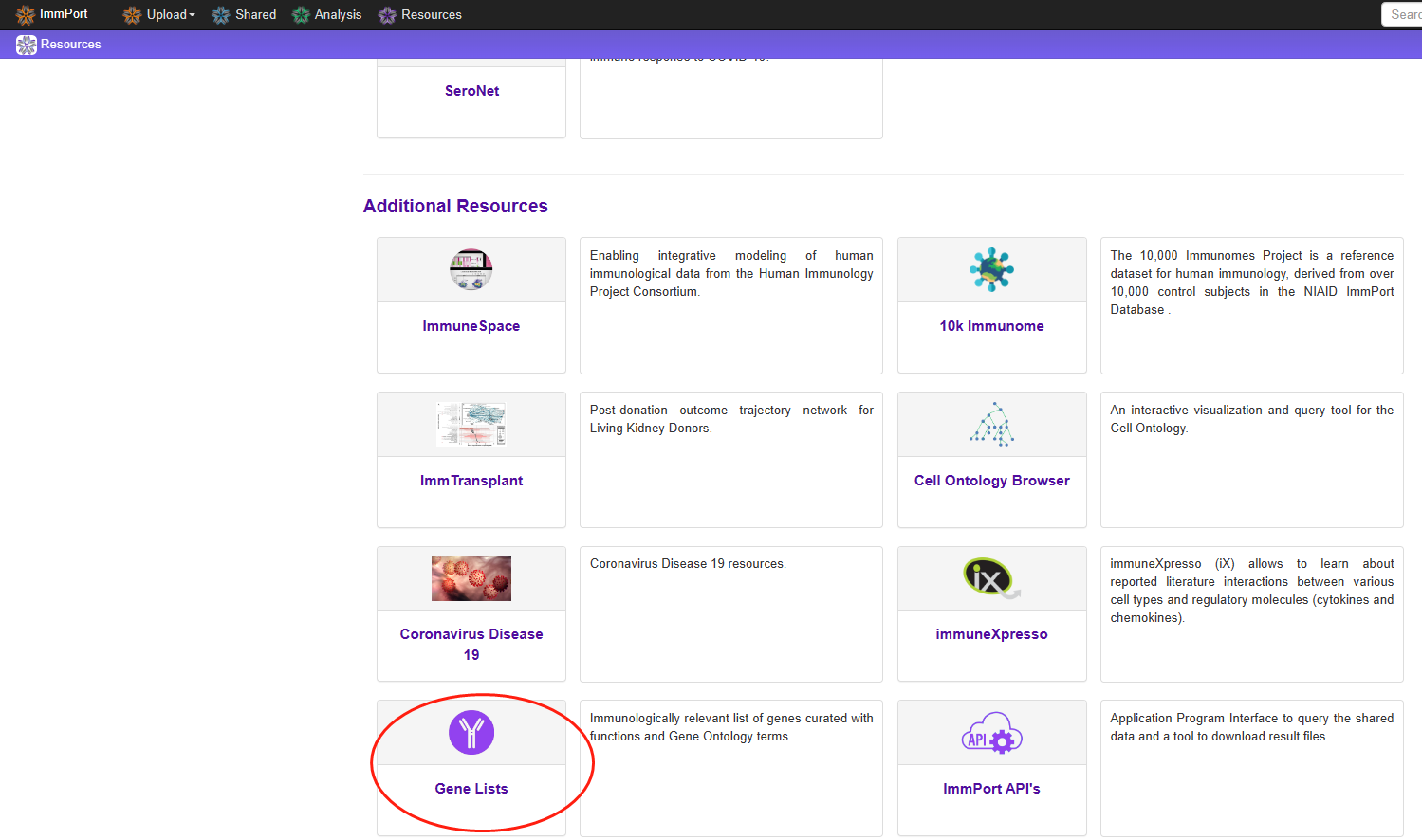This screenshot has width=1422, height=840.
Task: Click 'Coronavirus Disease 19 resources.' text
Action: pos(689,564)
